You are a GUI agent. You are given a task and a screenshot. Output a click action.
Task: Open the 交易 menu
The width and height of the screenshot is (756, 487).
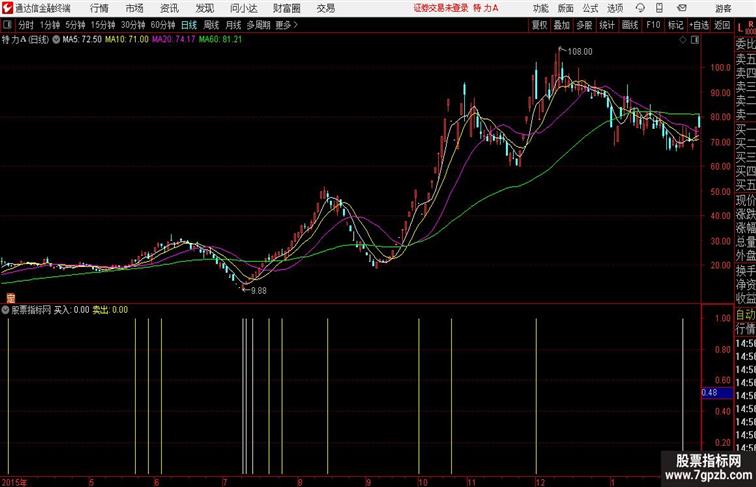pyautogui.click(x=325, y=8)
